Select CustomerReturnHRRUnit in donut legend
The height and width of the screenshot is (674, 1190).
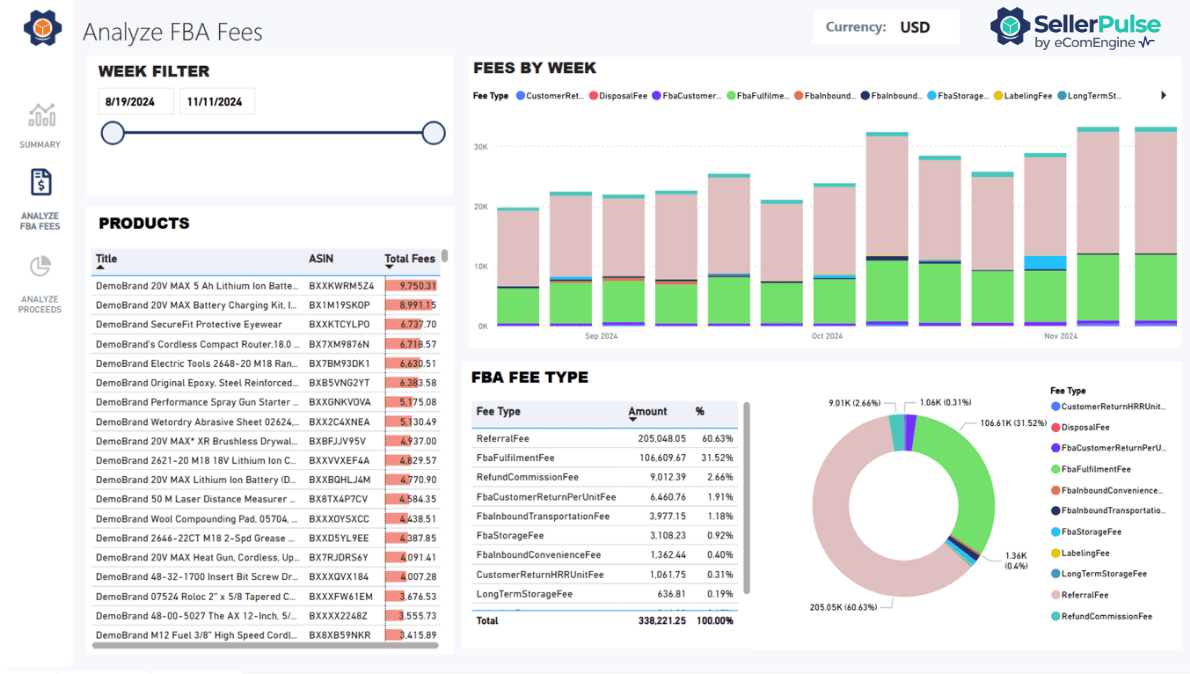point(1108,407)
